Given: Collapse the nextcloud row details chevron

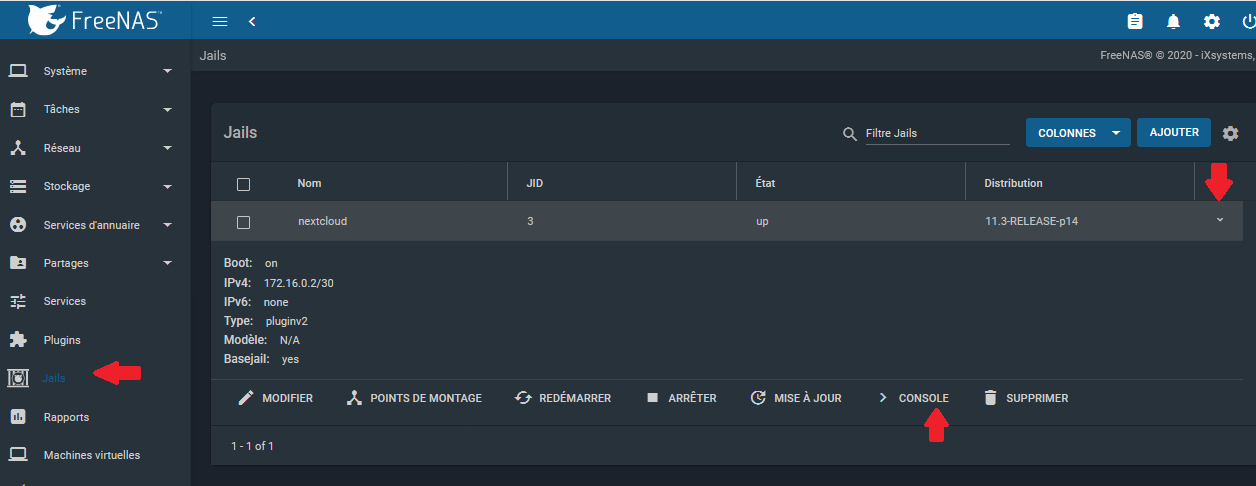Looking at the screenshot, I should pos(1219,220).
